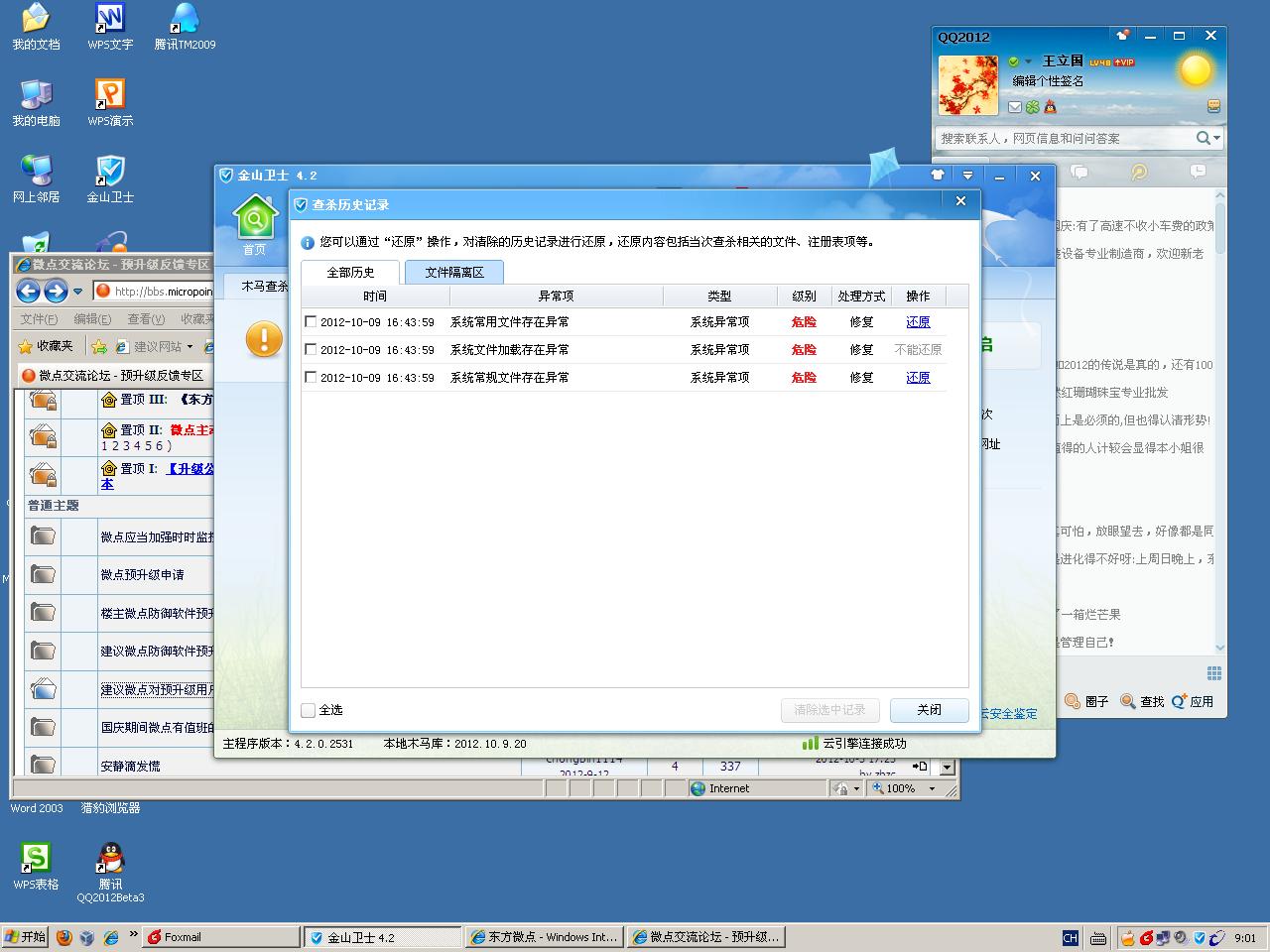Click 开始 Start button
1270x952 pixels.
pyautogui.click(x=26, y=937)
